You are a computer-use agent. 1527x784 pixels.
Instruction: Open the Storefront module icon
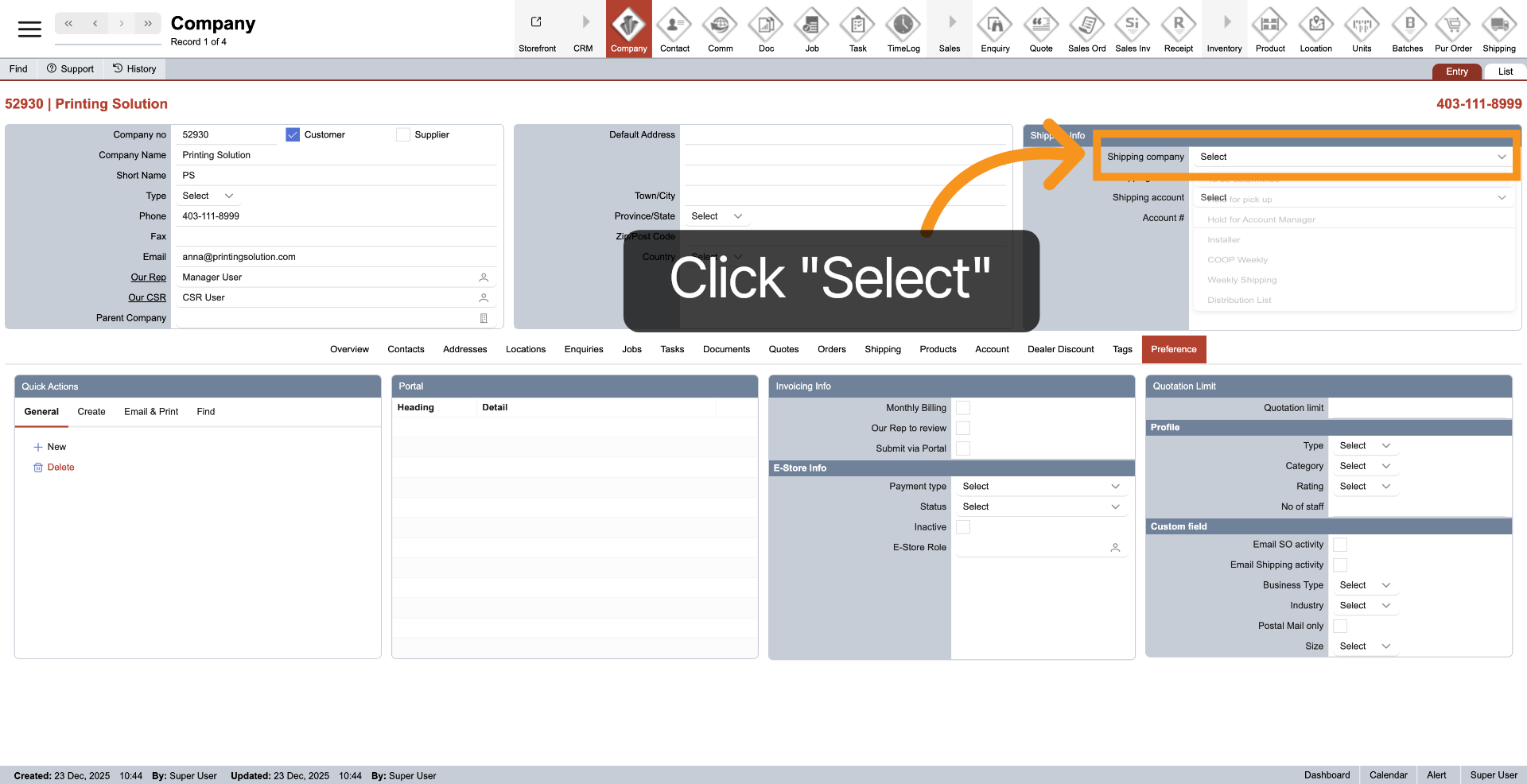pyautogui.click(x=537, y=24)
